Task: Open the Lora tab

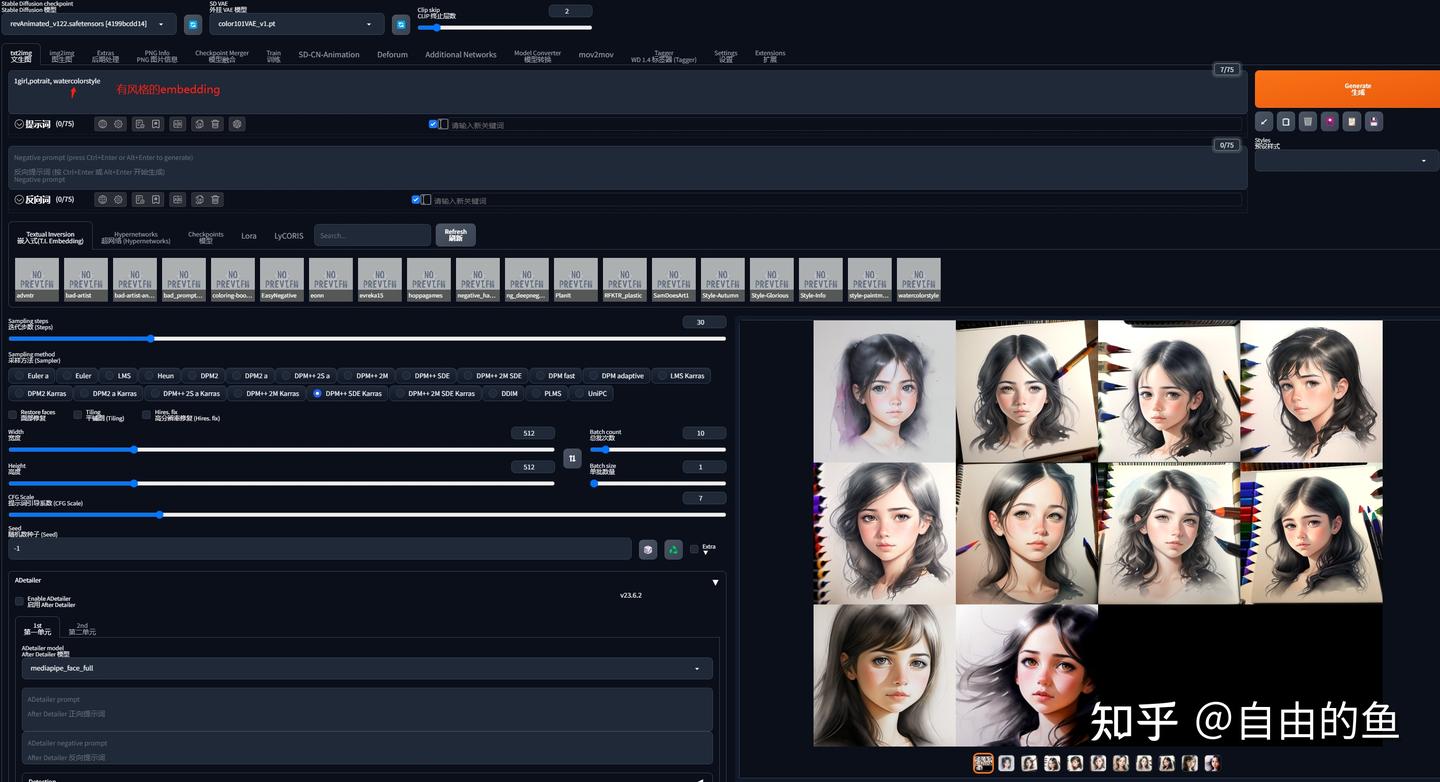Action: click(x=249, y=236)
